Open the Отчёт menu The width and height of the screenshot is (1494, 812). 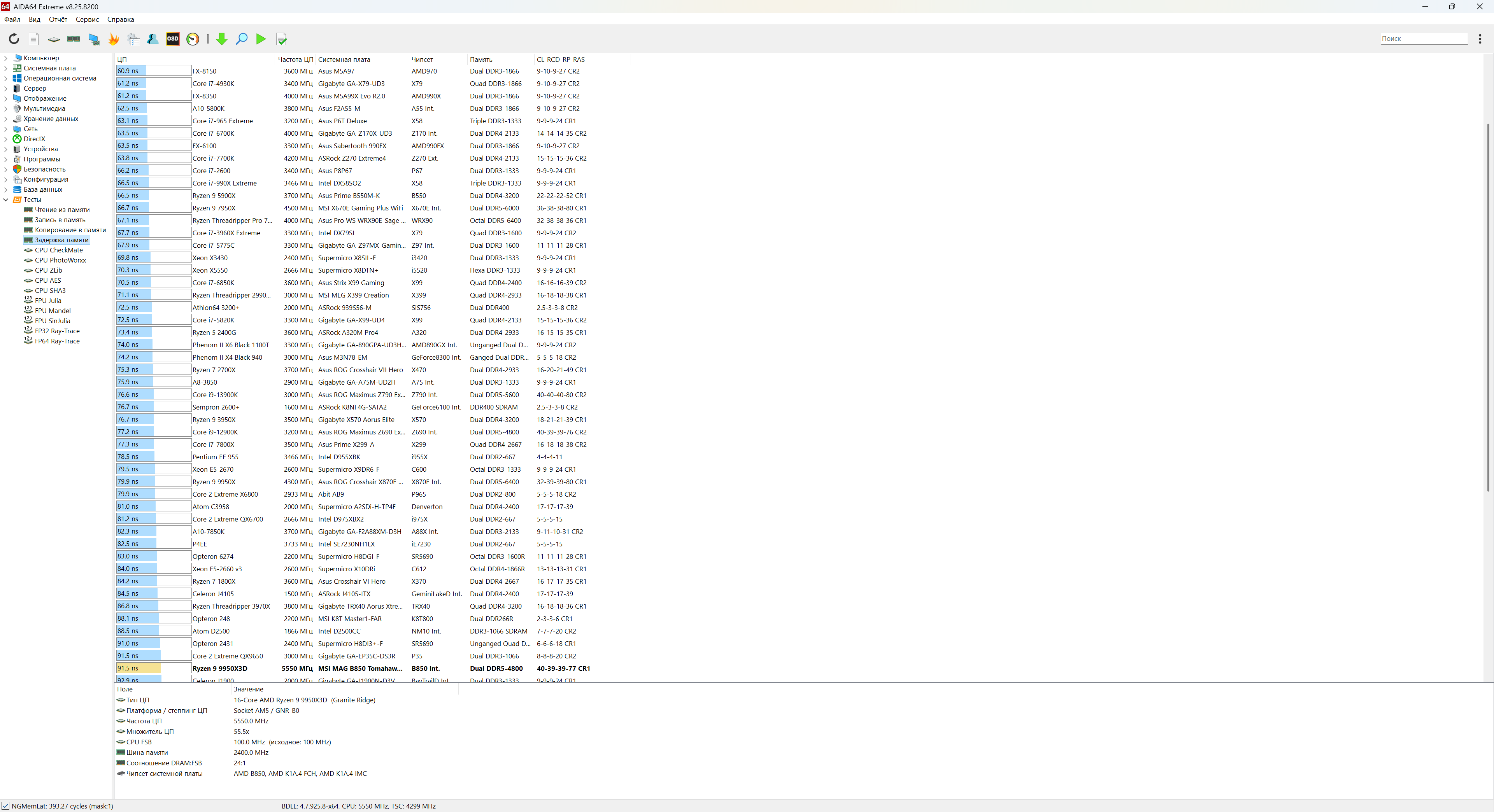click(58, 19)
